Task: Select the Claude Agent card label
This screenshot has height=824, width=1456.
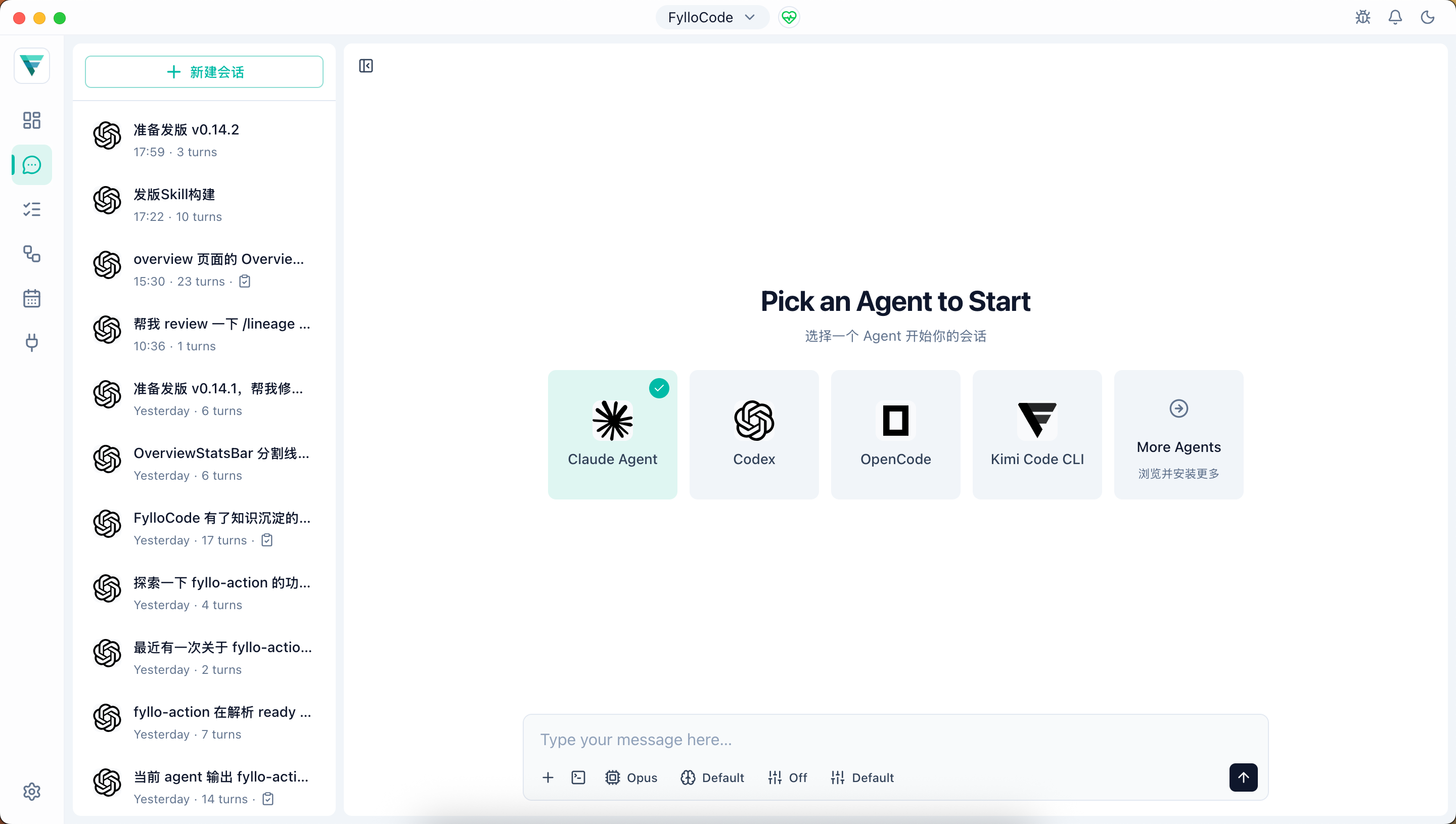Action: coord(612,459)
